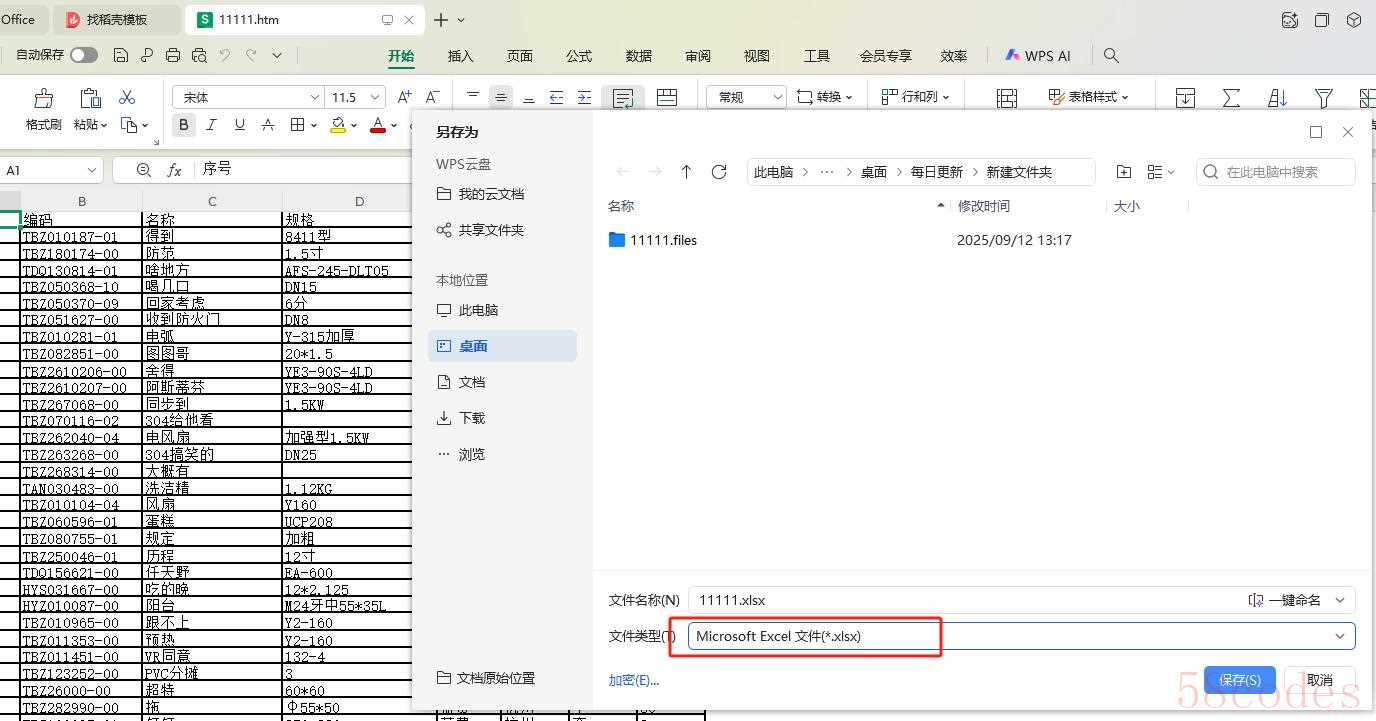1376x721 pixels.
Task: Switch to the 插入 ribbon tab
Action: pos(460,56)
